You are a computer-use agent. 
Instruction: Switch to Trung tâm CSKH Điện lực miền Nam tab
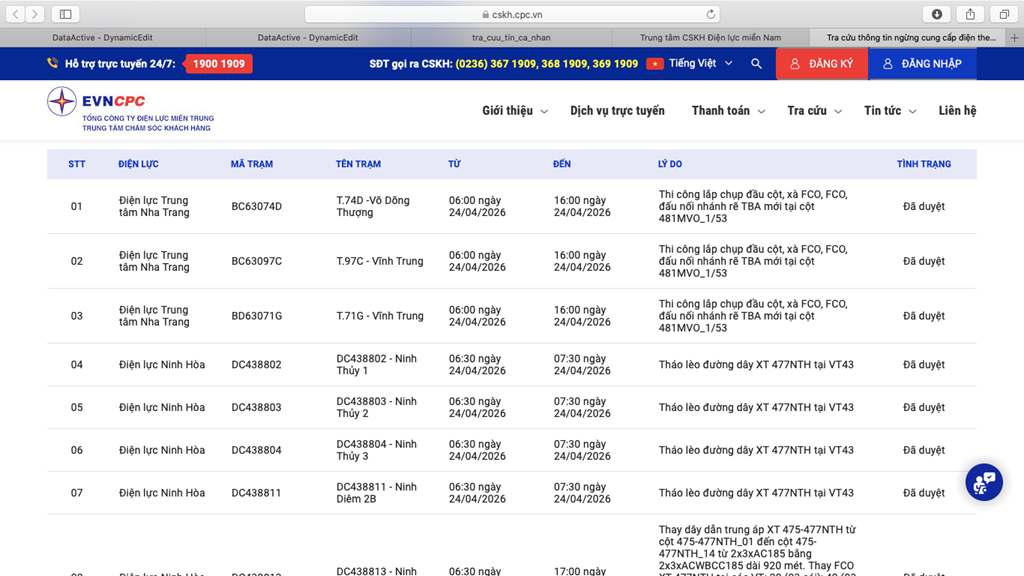pos(710,38)
